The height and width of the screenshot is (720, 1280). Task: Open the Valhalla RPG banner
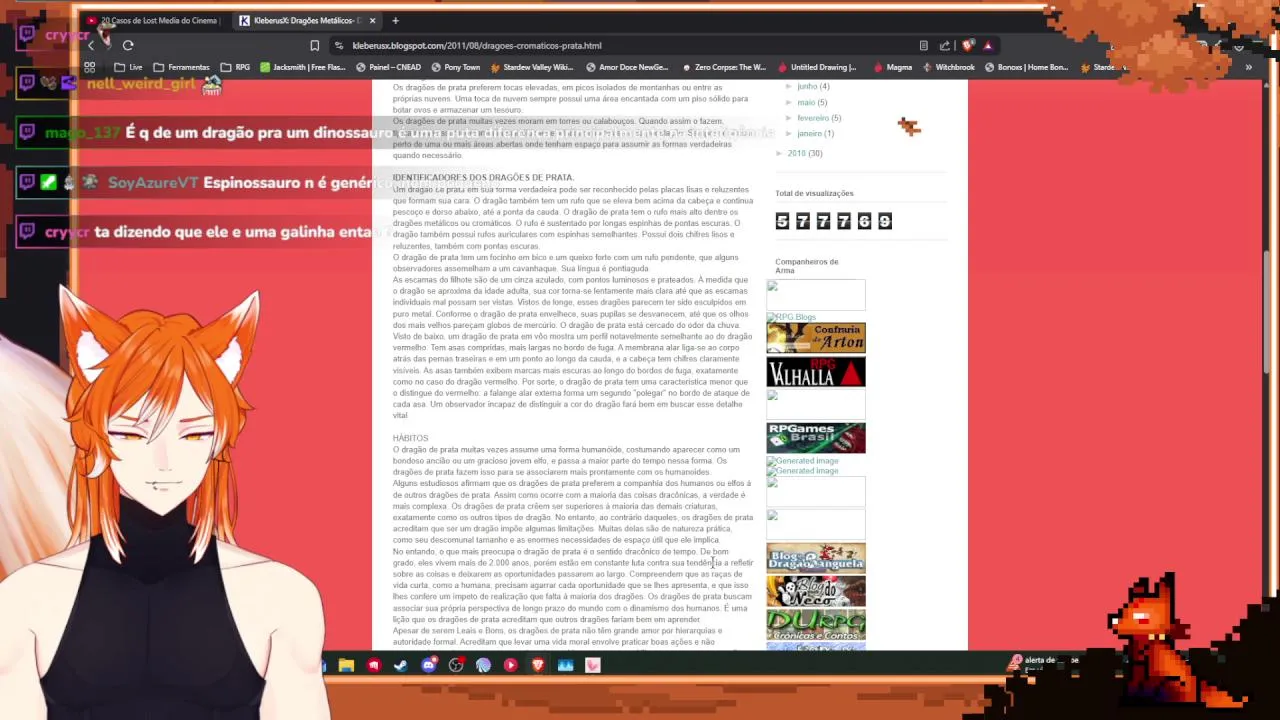[x=816, y=372]
